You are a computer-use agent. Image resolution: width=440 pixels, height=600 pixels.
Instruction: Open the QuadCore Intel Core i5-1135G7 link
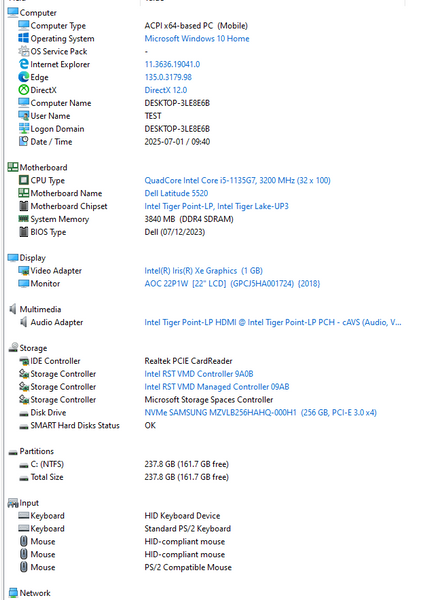pos(237,180)
